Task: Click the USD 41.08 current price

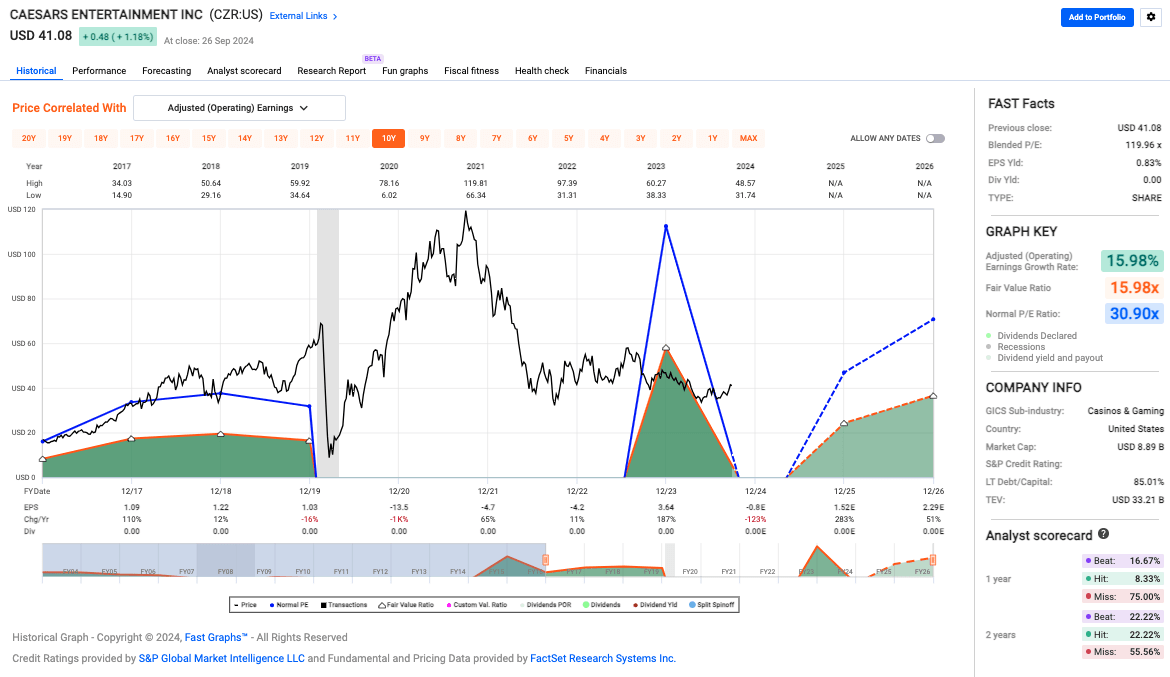Action: tap(41, 36)
